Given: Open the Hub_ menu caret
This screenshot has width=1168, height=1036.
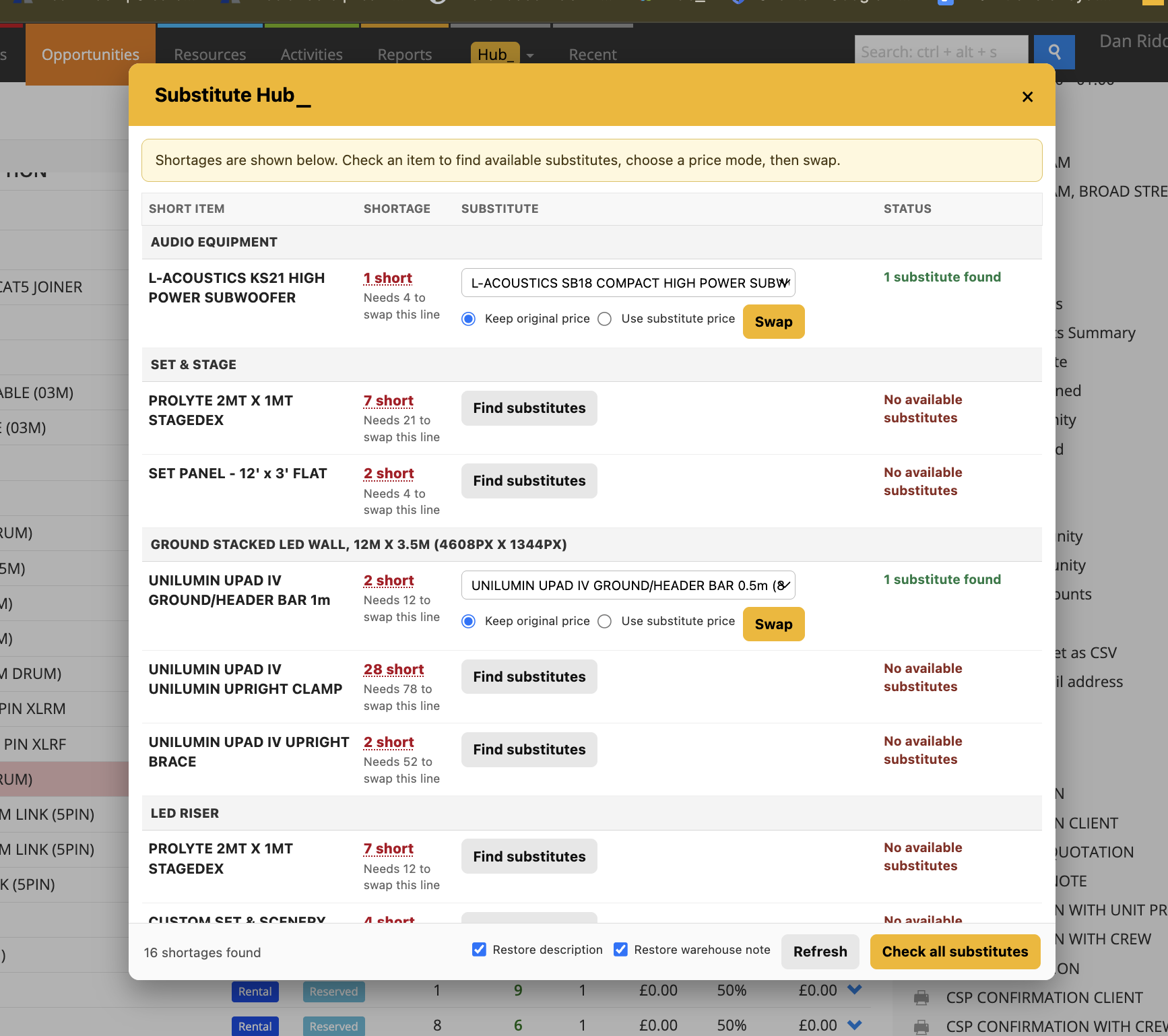Looking at the screenshot, I should (x=530, y=55).
